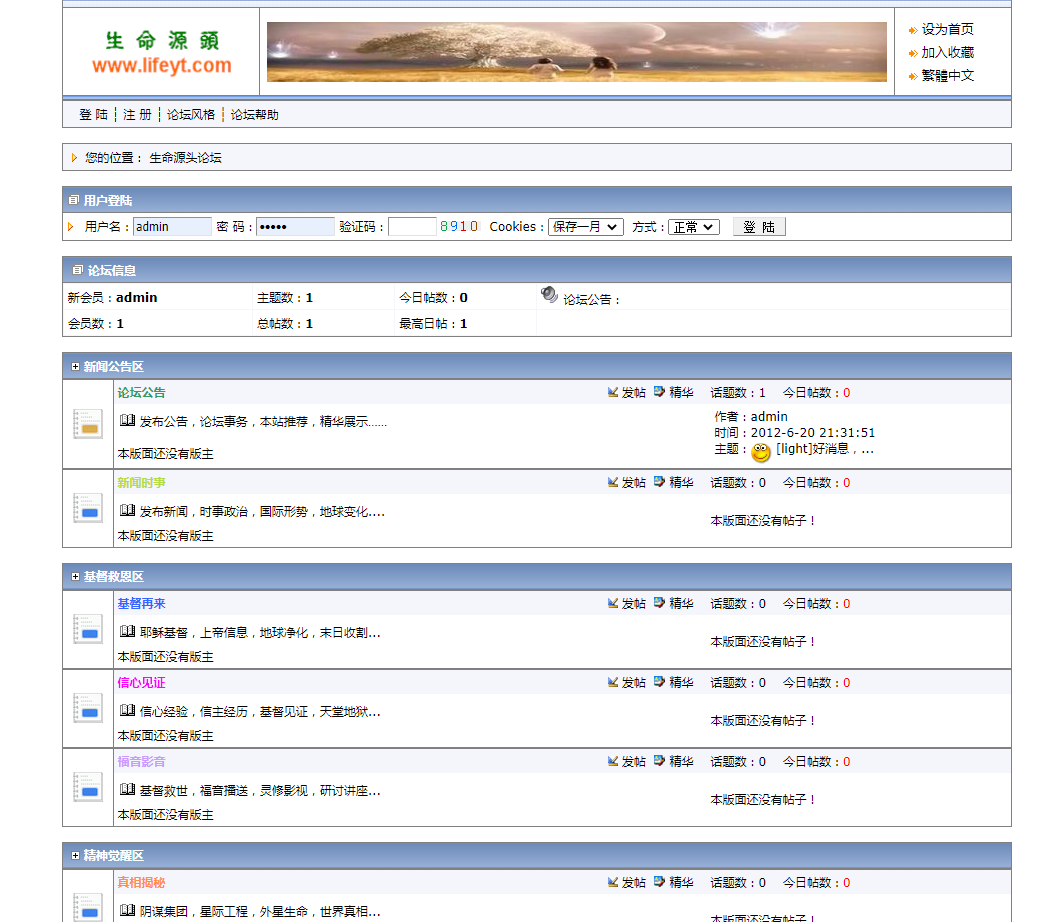Viewport: 1051px width, 922px height.
Task: Click the 登 陆 submit button
Action: pos(759,227)
